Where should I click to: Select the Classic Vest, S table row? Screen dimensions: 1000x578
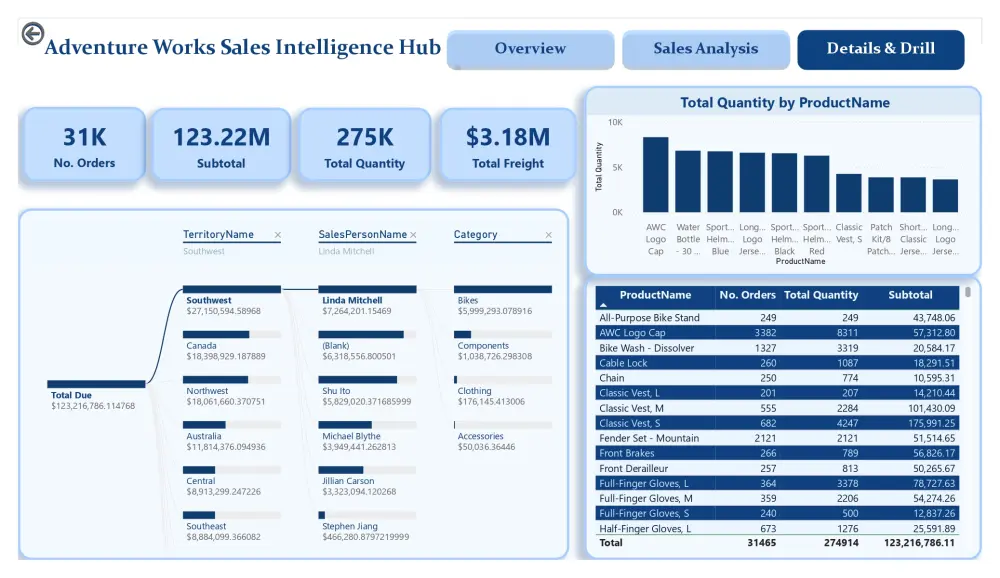point(777,423)
